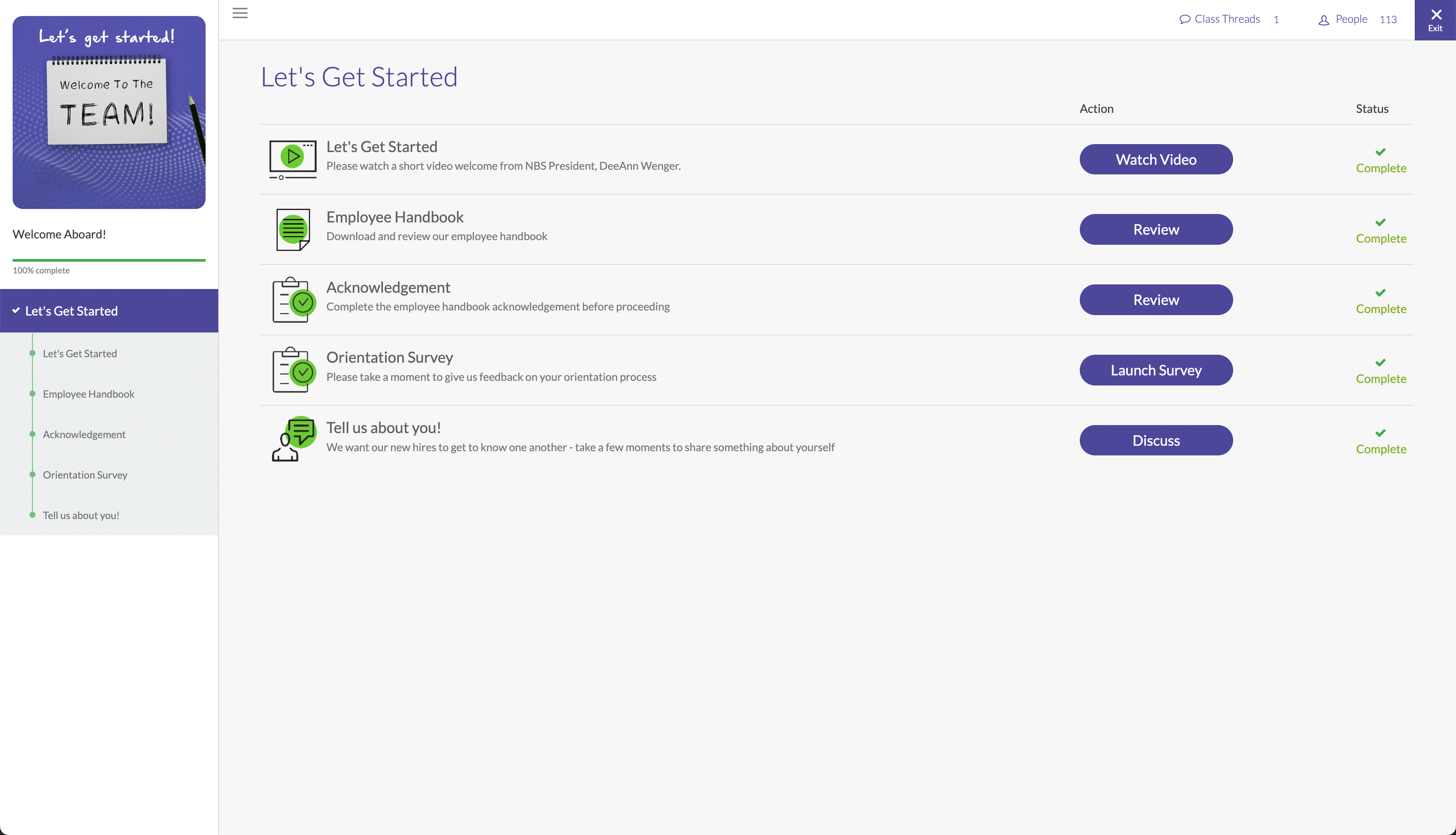
Task: Select Acknowledgement in sidebar tree
Action: point(84,435)
